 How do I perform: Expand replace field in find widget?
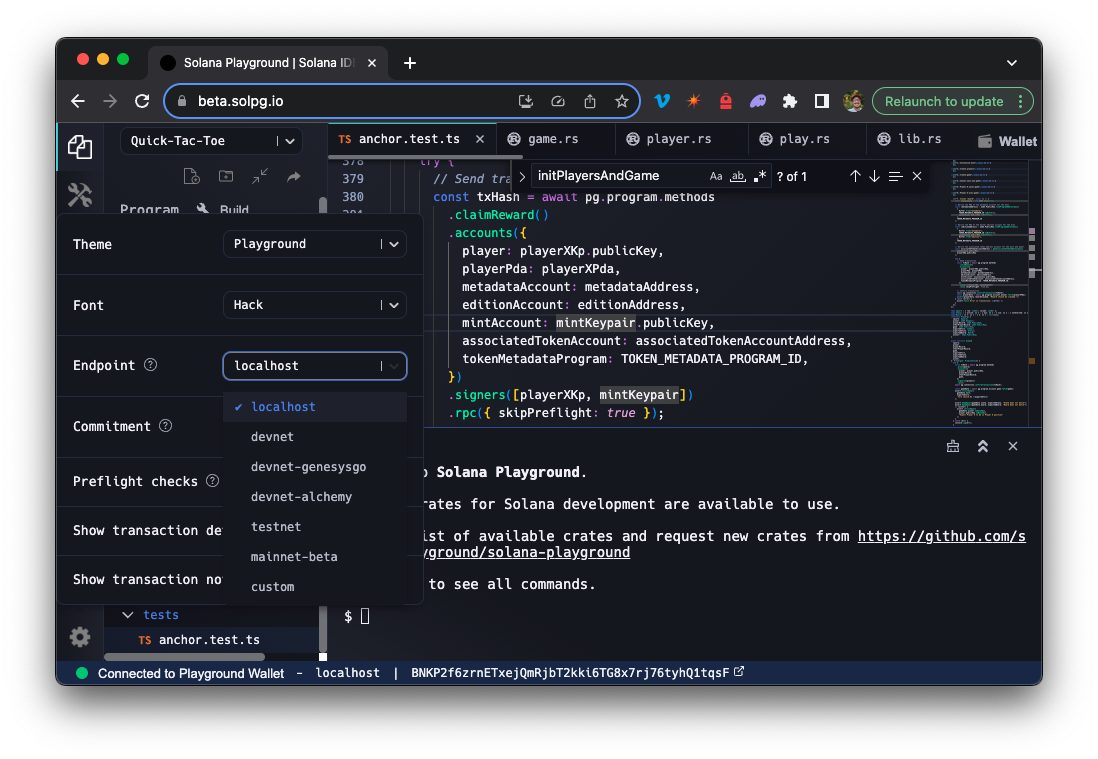[522, 176]
